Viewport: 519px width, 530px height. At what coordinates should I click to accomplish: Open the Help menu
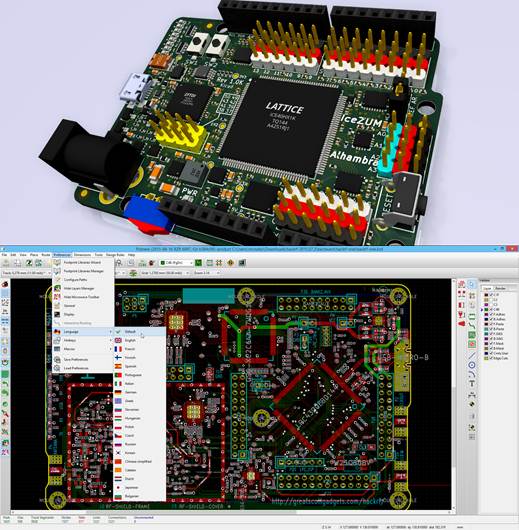click(131, 255)
